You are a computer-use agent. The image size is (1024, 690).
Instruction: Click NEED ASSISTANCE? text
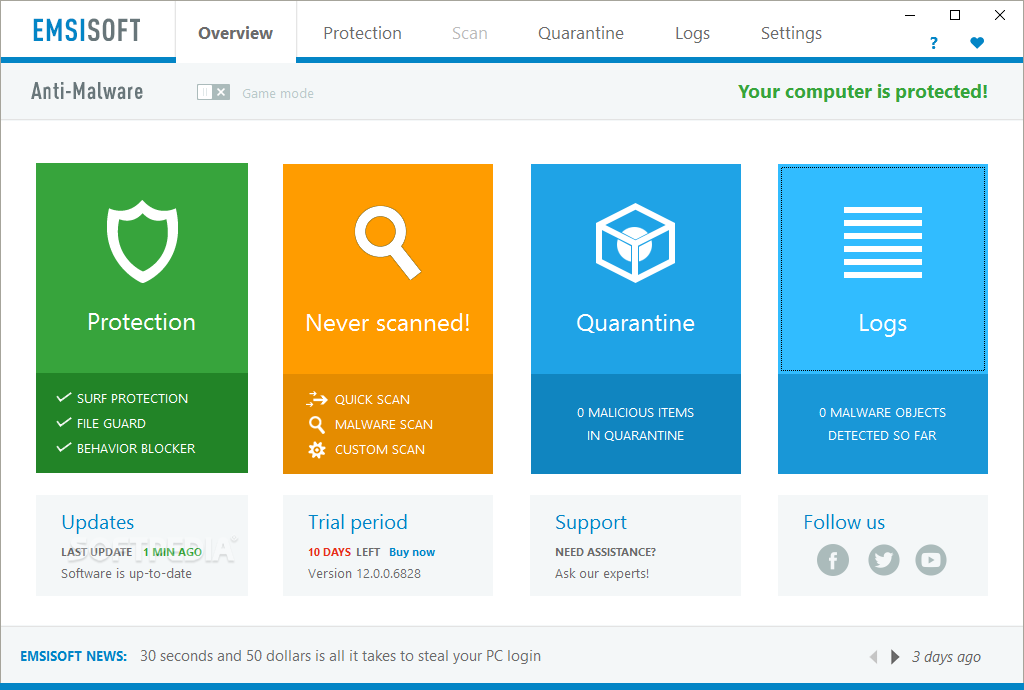point(605,552)
